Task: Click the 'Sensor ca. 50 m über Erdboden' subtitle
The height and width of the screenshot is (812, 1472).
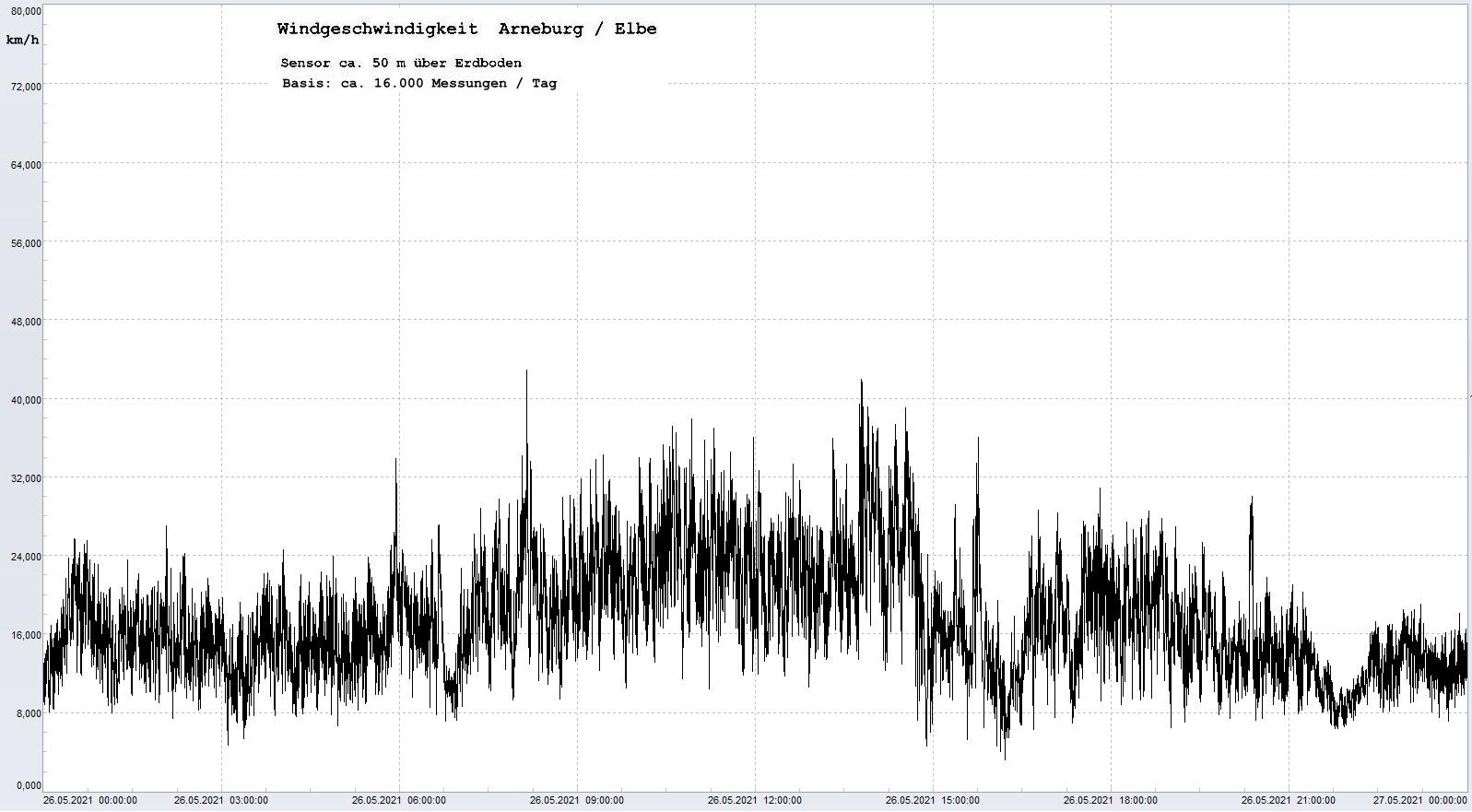Action: [401, 63]
